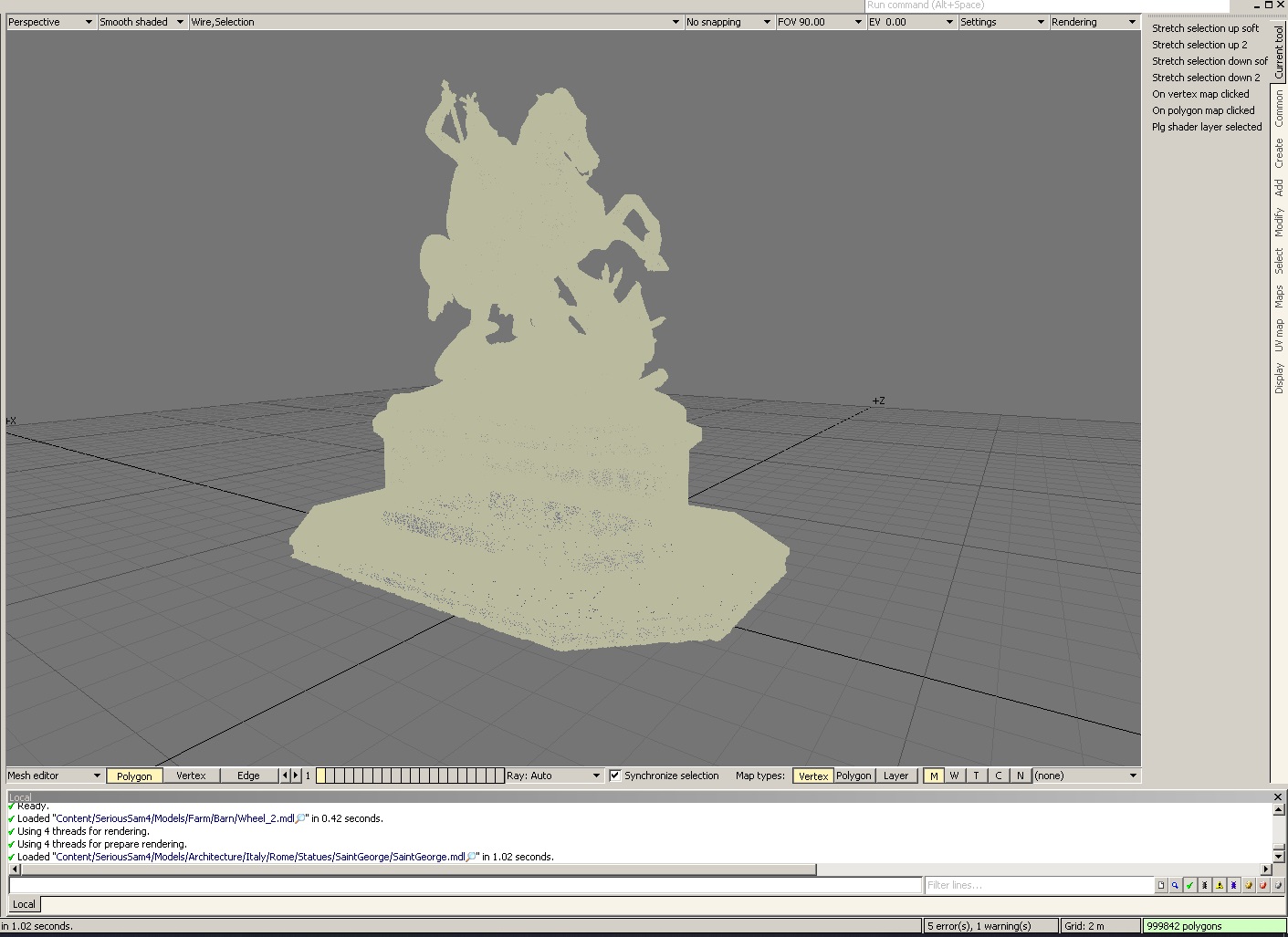Switch to the Display side tab
This screenshot has height=937, width=1288.
[1279, 379]
